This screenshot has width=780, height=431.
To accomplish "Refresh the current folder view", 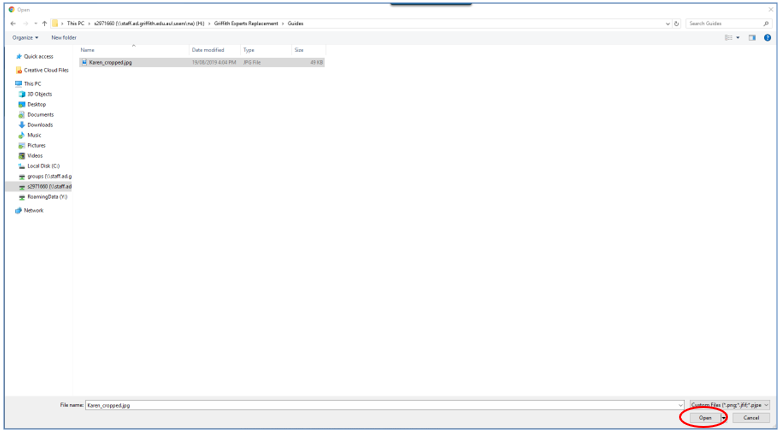I will (x=677, y=23).
